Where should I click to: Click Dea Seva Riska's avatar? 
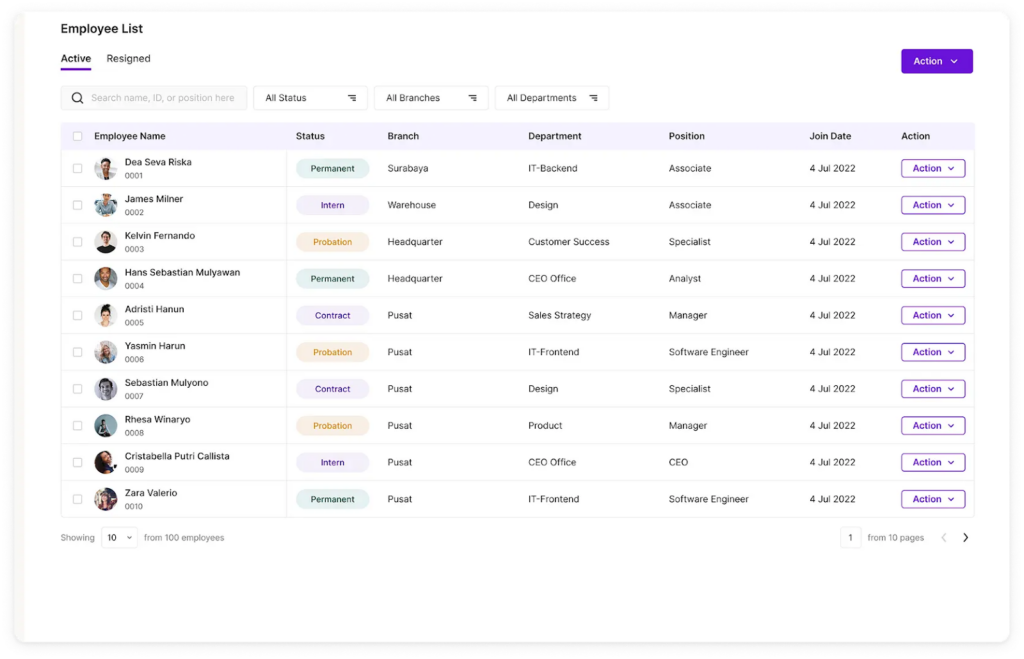click(105, 168)
